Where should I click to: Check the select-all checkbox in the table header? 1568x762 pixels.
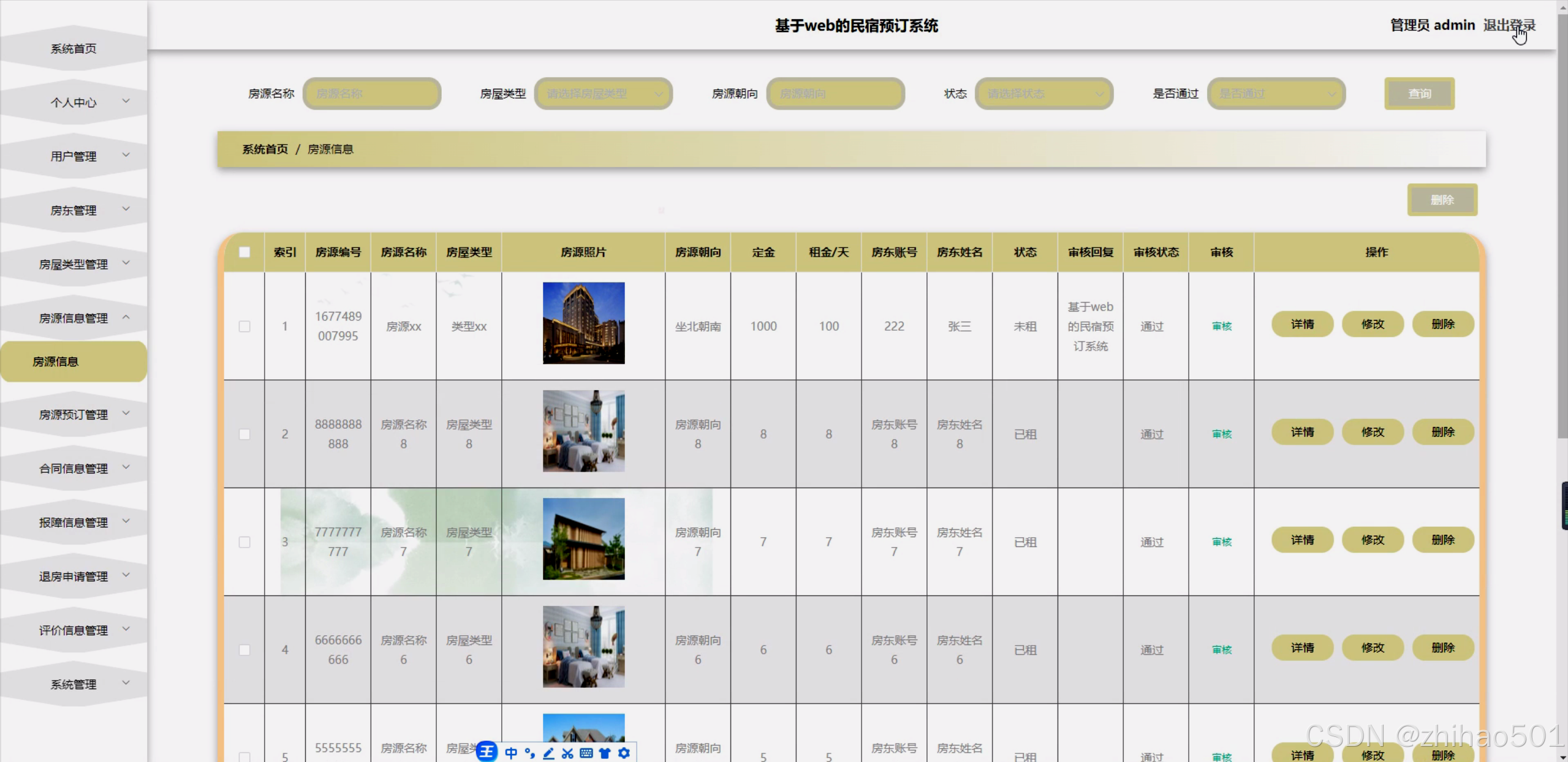click(244, 252)
